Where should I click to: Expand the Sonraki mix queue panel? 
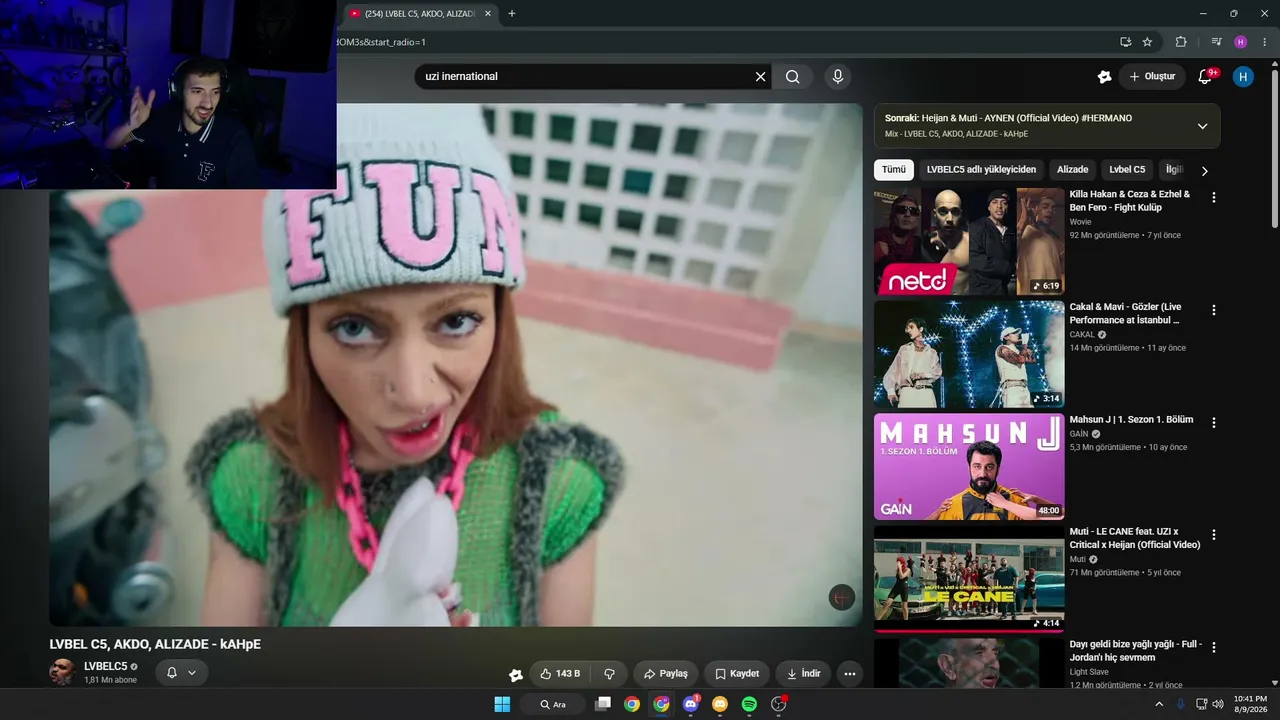pyautogui.click(x=1202, y=126)
